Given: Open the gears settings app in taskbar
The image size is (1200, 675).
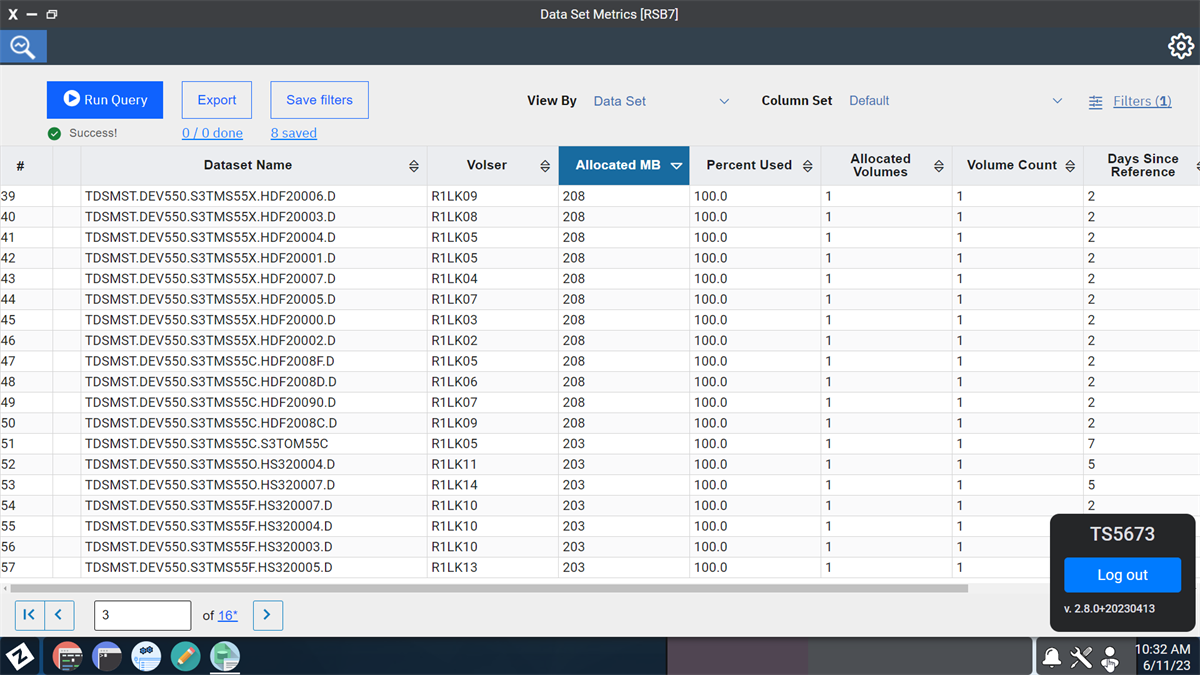Looking at the screenshot, I should [x=146, y=657].
